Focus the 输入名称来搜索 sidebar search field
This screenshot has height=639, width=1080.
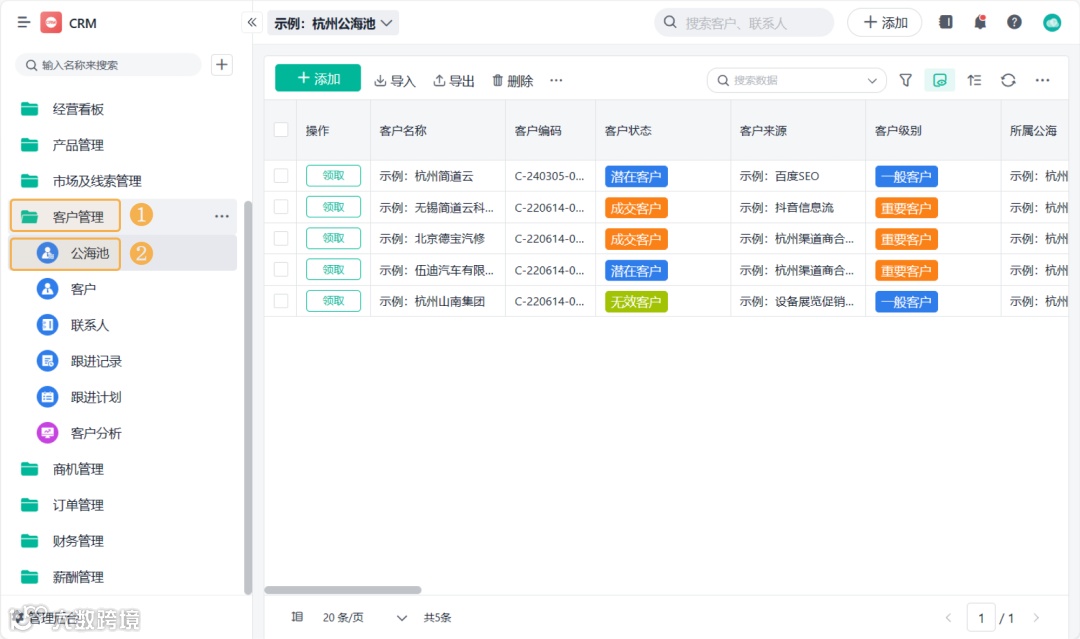[108, 65]
